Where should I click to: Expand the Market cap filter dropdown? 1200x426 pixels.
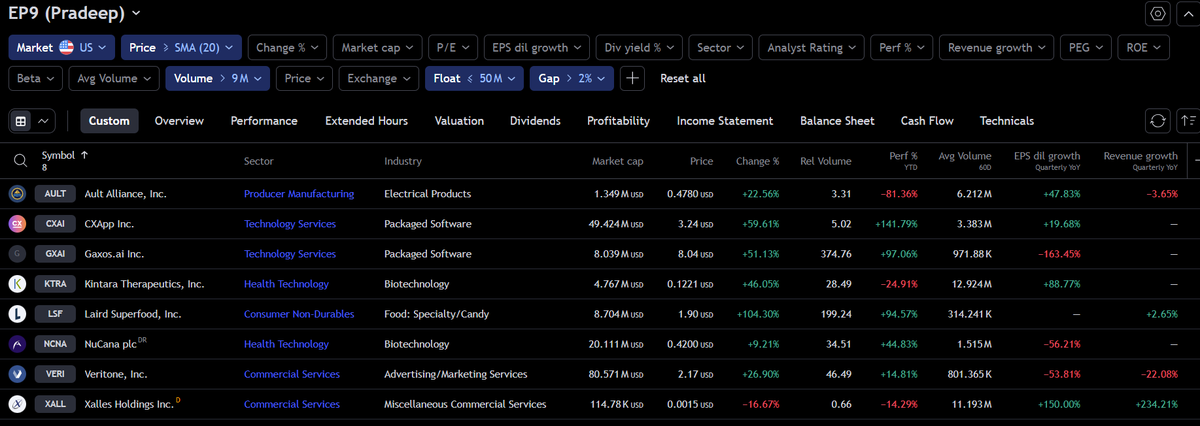coord(378,47)
